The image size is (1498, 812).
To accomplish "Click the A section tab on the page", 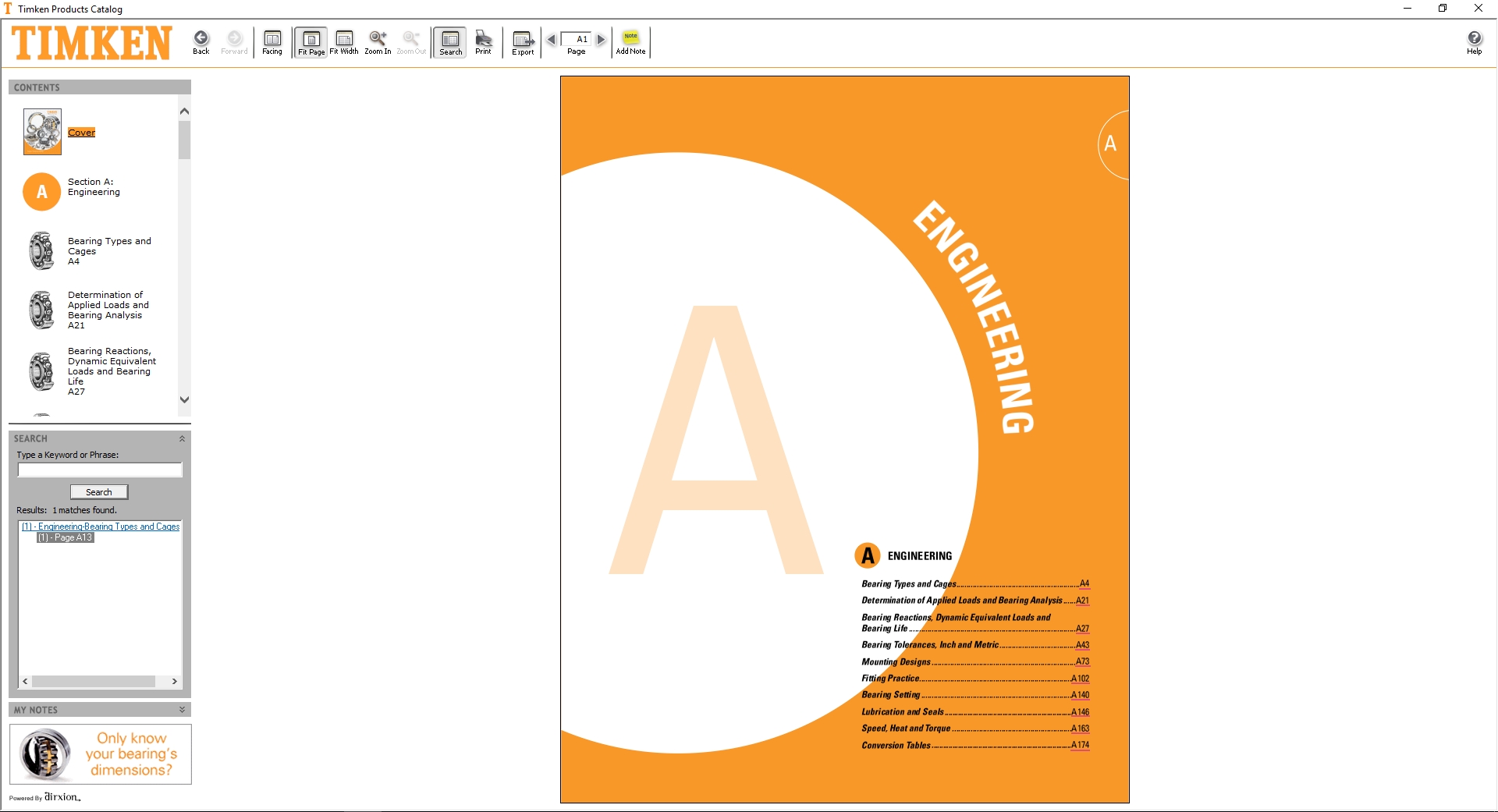I will click(1112, 144).
